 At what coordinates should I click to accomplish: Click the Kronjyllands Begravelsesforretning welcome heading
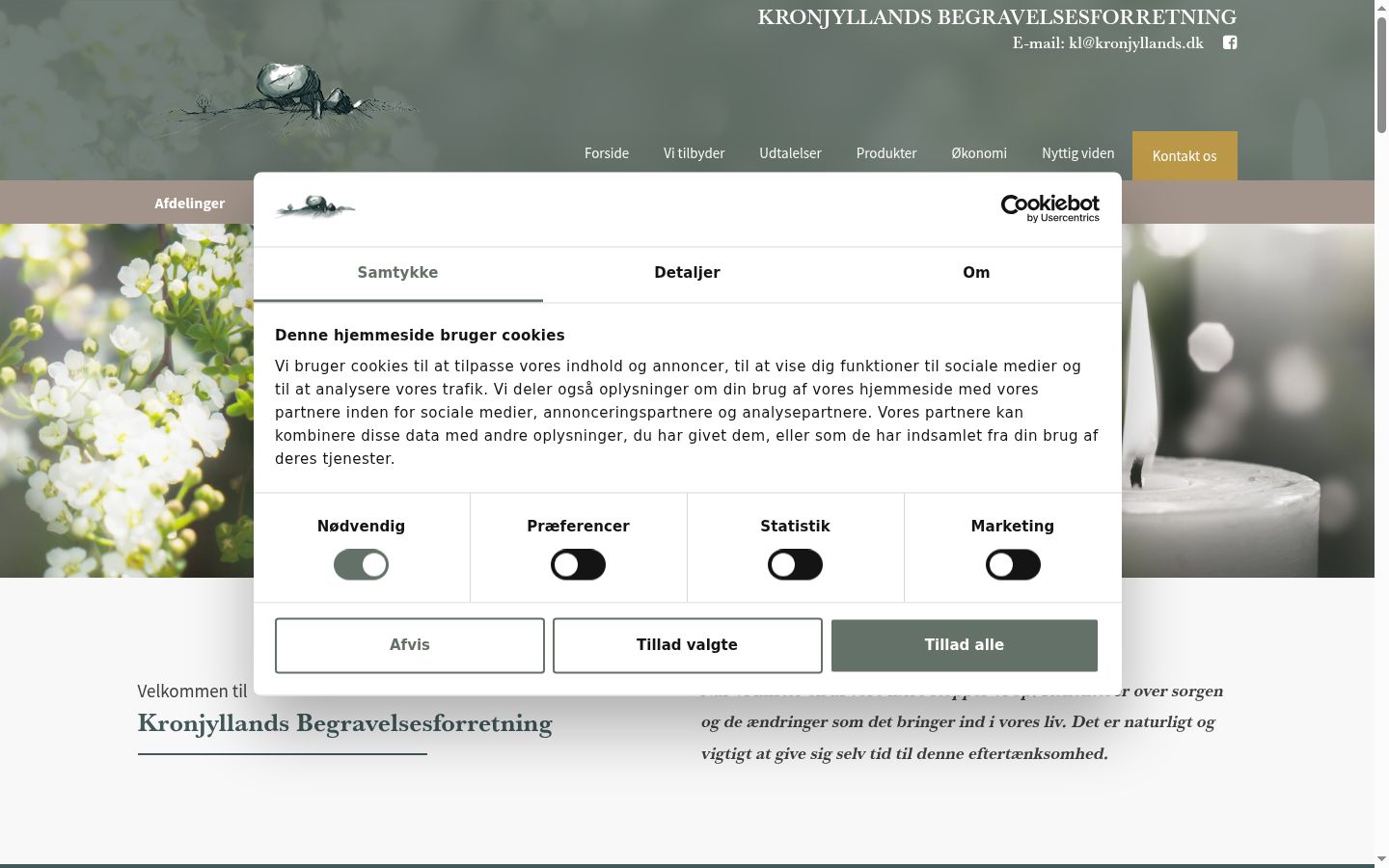coord(344,723)
